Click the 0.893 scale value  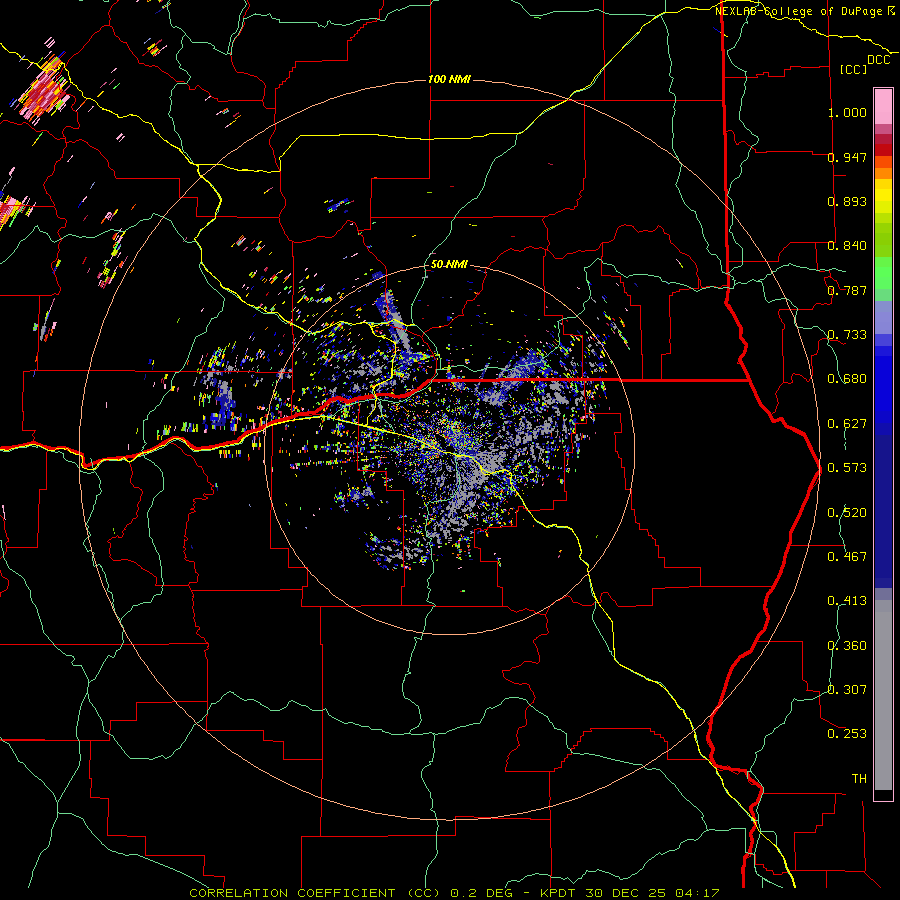tap(847, 201)
